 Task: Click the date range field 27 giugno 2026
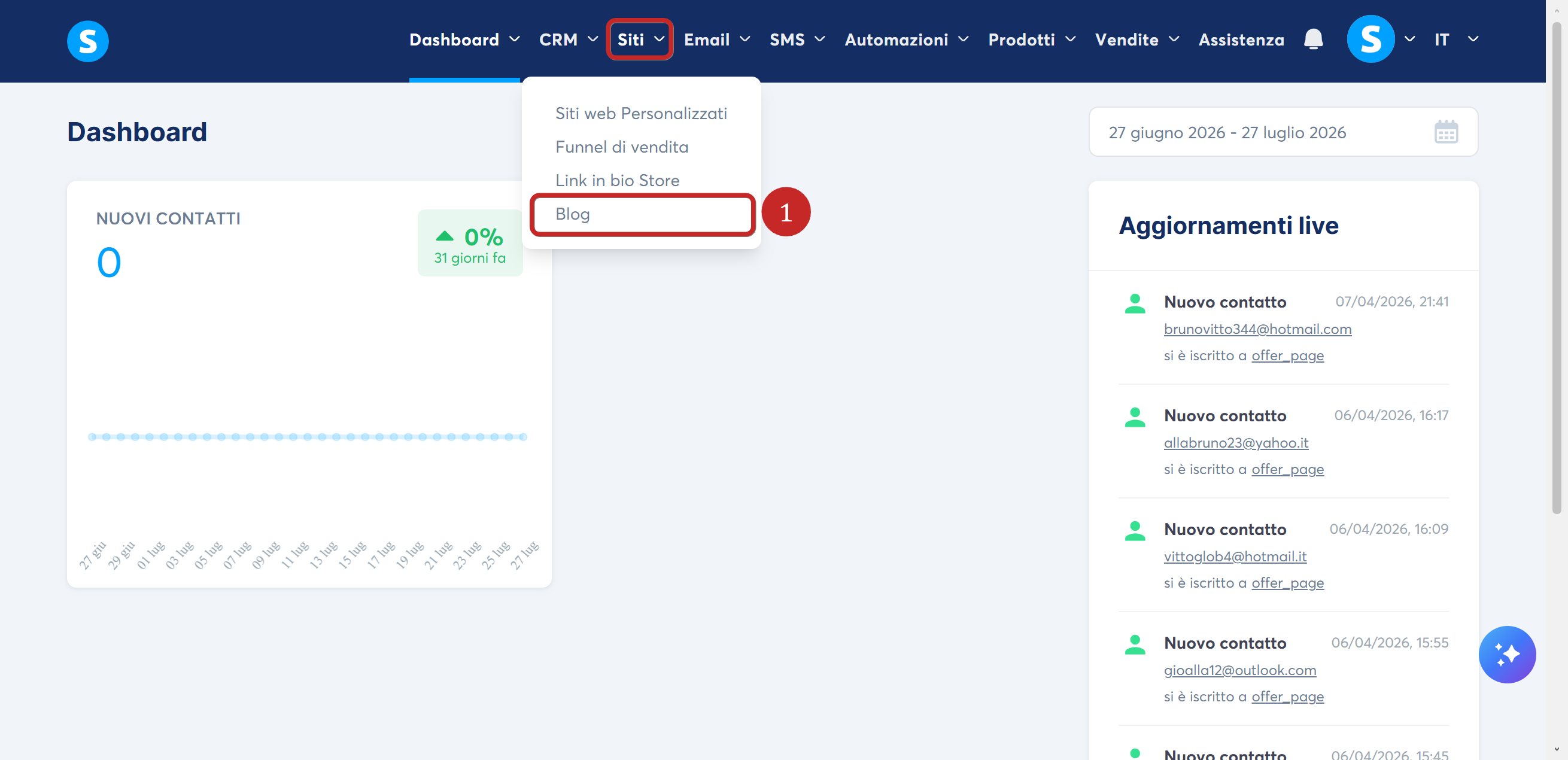coord(1283,132)
